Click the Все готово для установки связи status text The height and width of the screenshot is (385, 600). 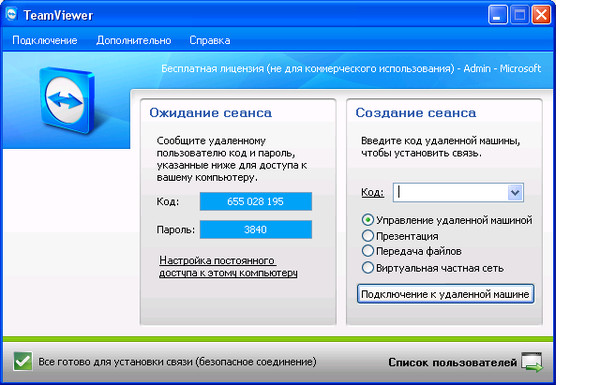(178, 362)
